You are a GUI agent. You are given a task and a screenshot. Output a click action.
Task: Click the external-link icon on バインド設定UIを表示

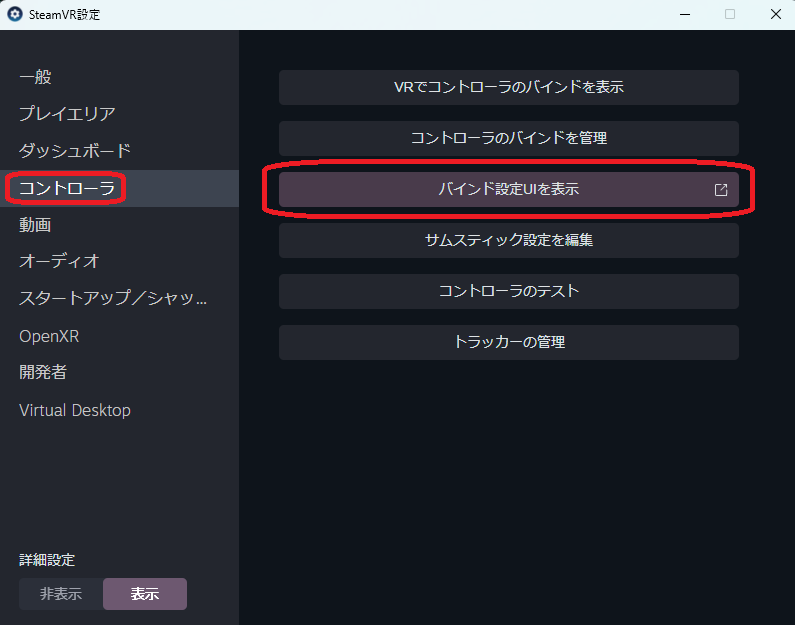[x=720, y=190]
